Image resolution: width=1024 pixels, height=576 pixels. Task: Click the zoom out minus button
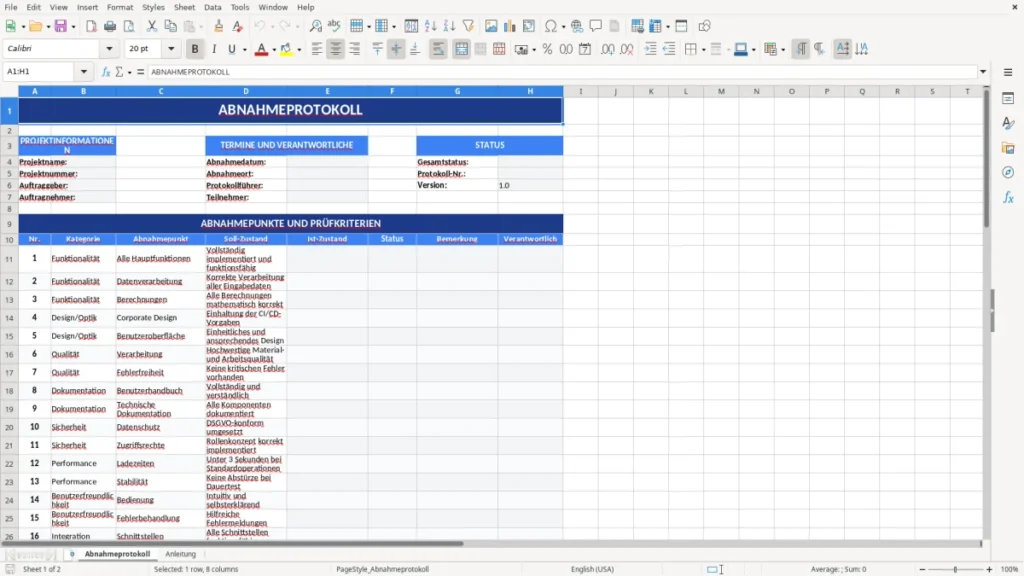click(922, 569)
